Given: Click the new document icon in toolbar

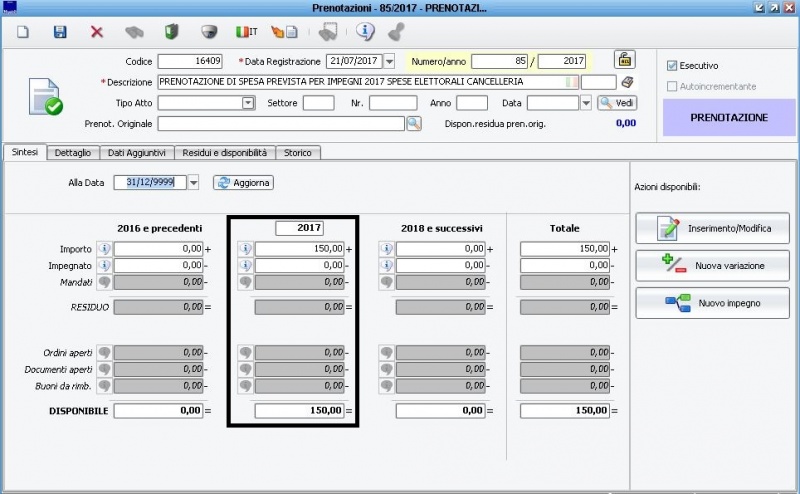Looking at the screenshot, I should click(x=23, y=32).
